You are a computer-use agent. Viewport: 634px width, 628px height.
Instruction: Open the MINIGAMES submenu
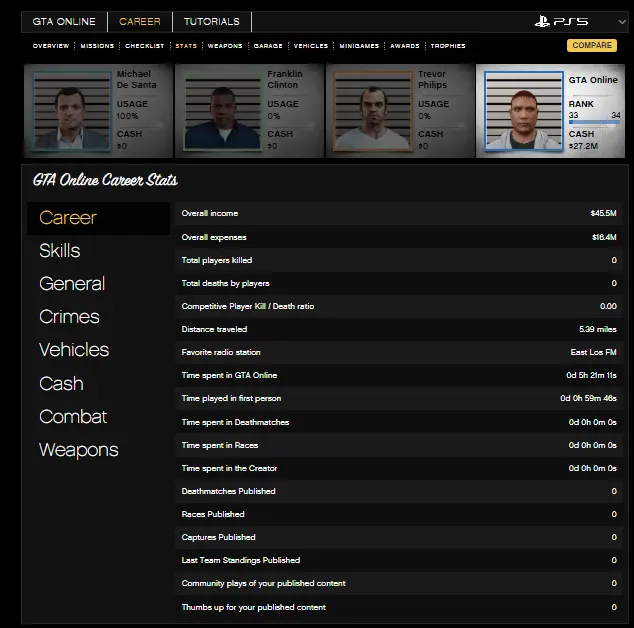tap(359, 46)
